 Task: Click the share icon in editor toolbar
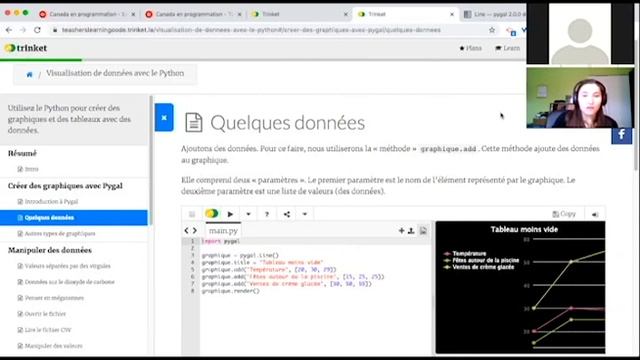tap(287, 214)
